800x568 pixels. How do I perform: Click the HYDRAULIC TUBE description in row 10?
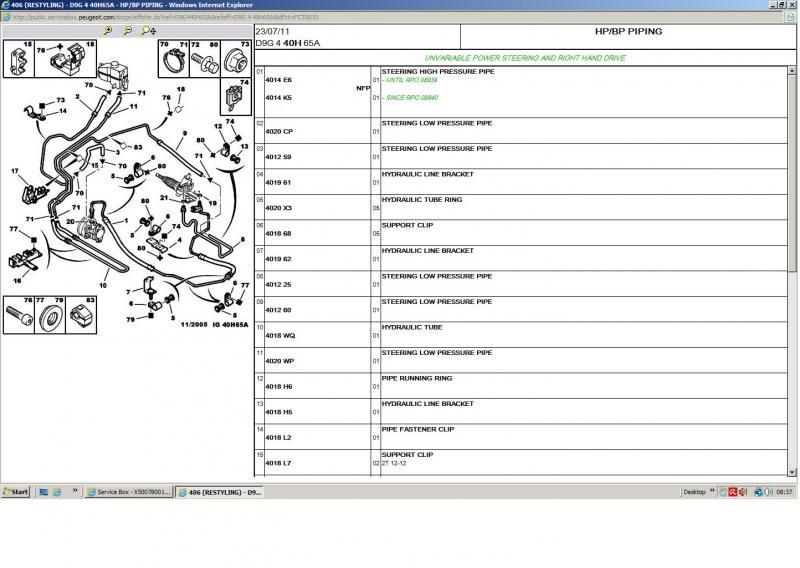tap(412, 327)
